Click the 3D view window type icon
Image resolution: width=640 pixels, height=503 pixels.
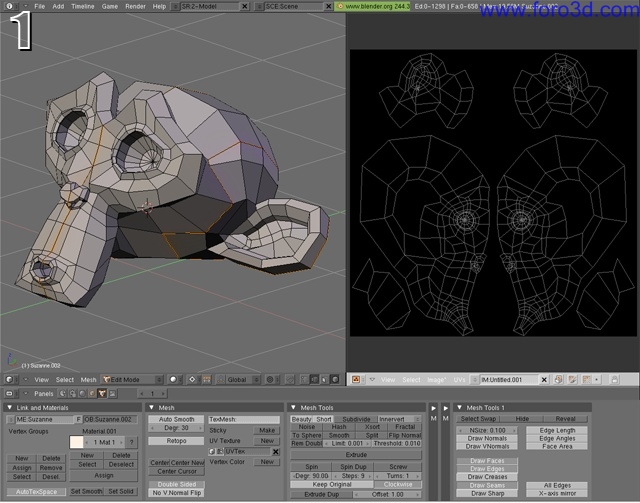tap(9, 380)
